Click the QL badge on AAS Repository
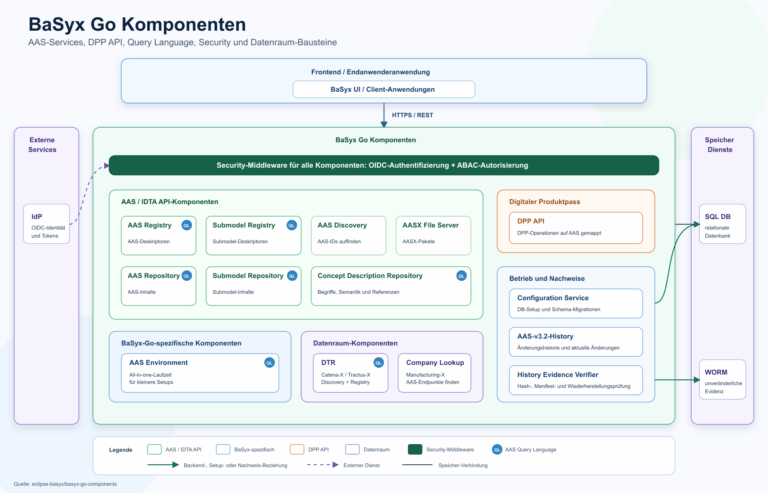Viewport: 768px width, 493px height. (187, 276)
